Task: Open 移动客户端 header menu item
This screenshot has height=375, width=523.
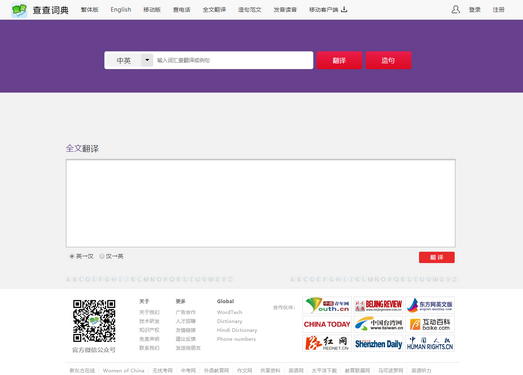Action: click(x=324, y=10)
